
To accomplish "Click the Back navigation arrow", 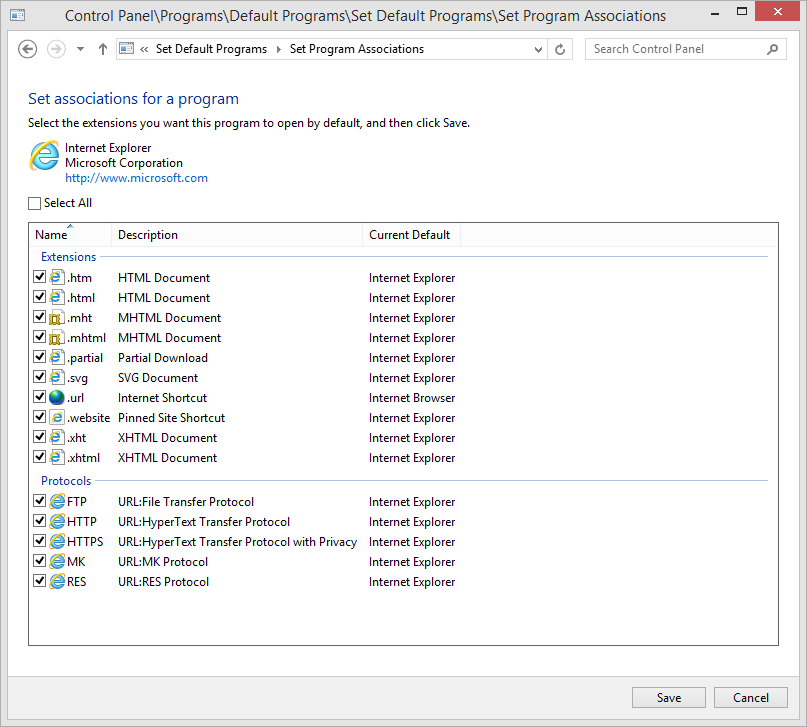I will click(27, 49).
